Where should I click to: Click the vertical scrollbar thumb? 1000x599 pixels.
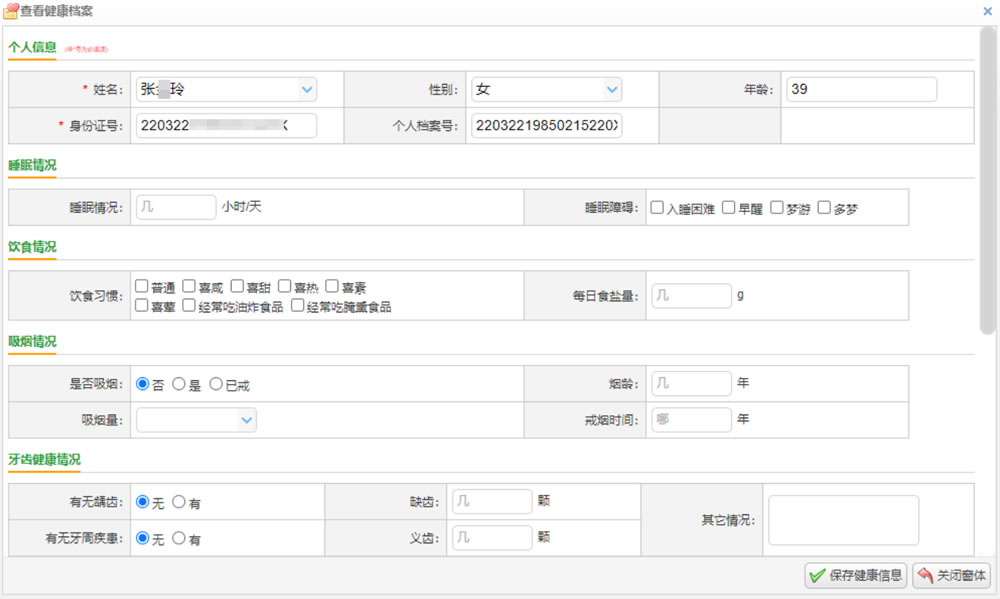click(x=988, y=182)
